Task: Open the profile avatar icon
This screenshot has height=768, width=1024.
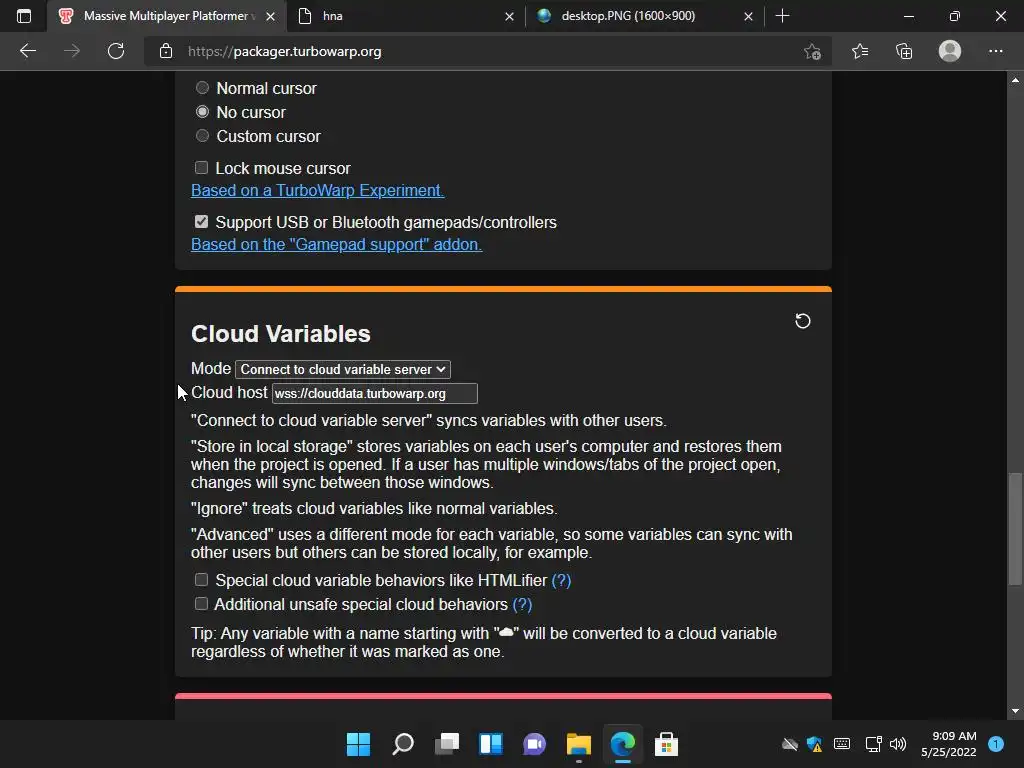Action: point(950,51)
